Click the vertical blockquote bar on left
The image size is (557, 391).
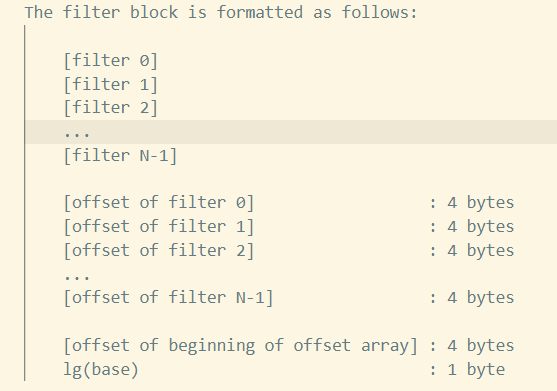tap(25, 203)
